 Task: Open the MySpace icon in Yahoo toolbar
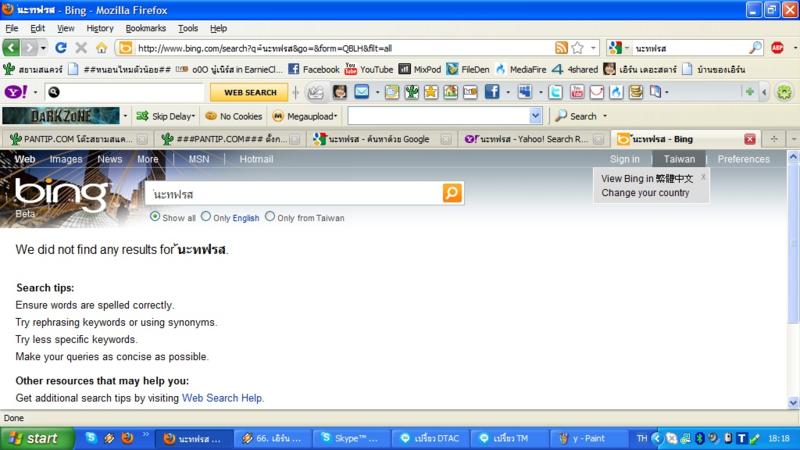(x=524, y=92)
